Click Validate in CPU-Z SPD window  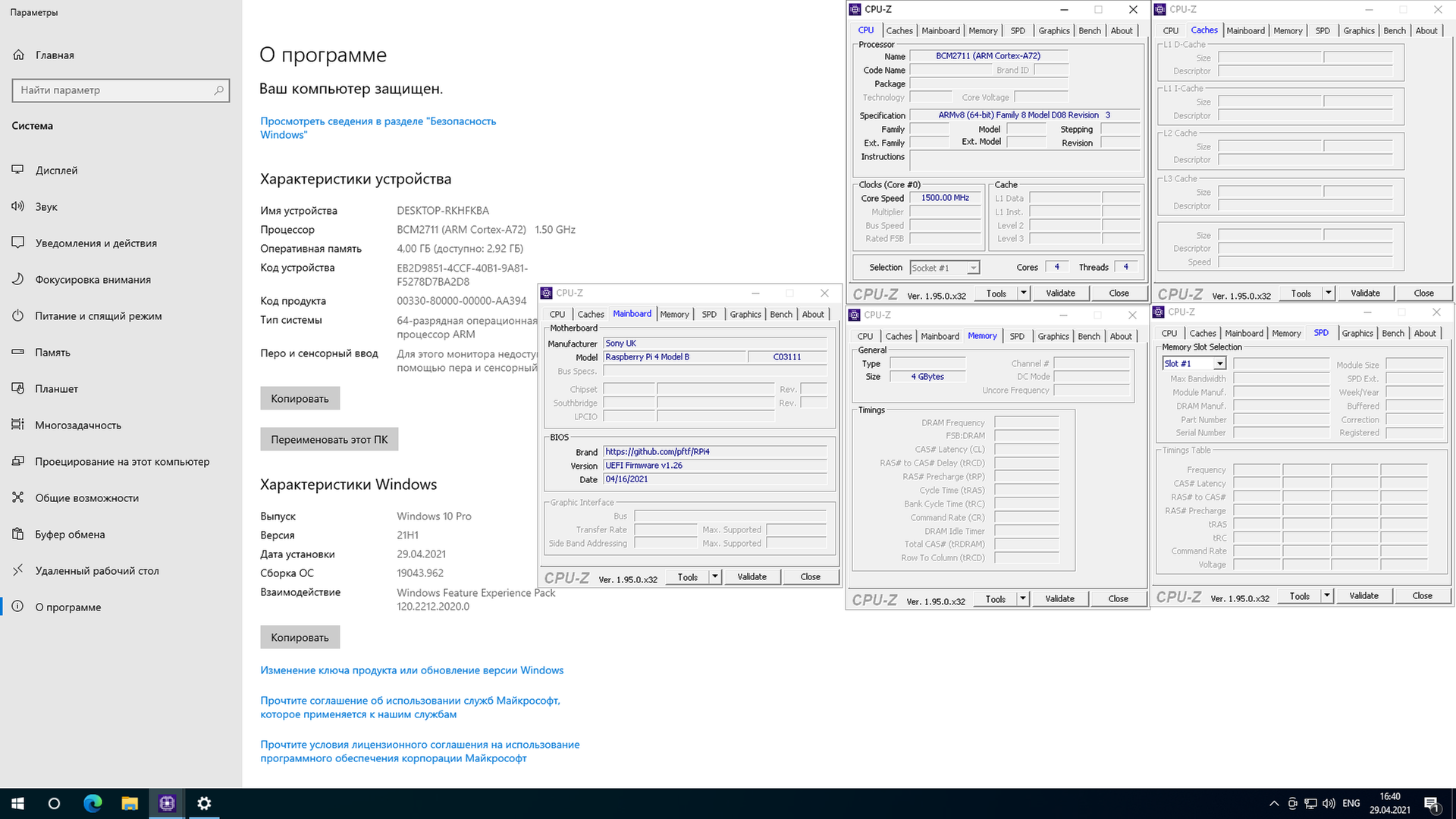pyautogui.click(x=1363, y=596)
